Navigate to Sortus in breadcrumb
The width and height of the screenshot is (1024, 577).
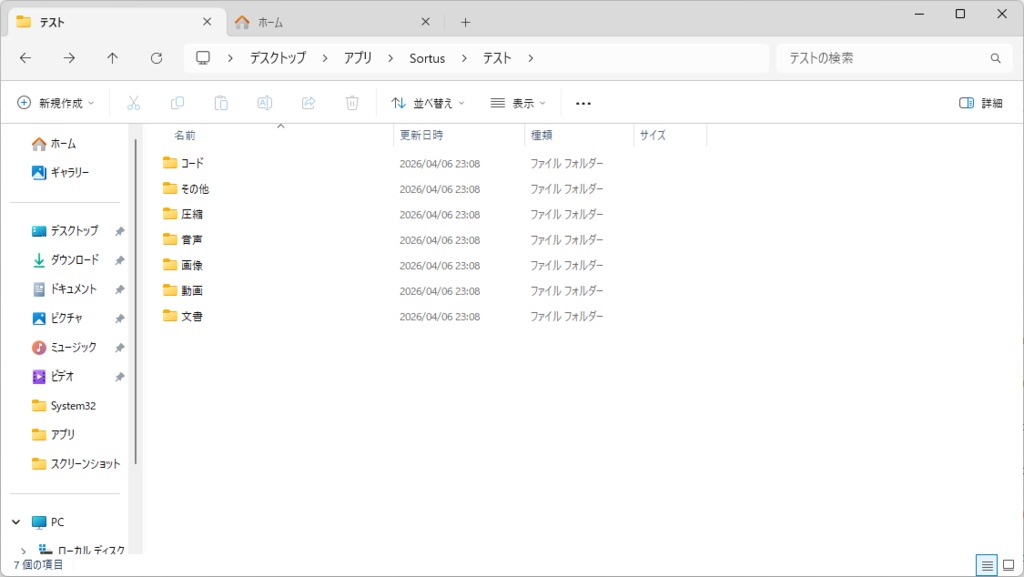point(427,58)
